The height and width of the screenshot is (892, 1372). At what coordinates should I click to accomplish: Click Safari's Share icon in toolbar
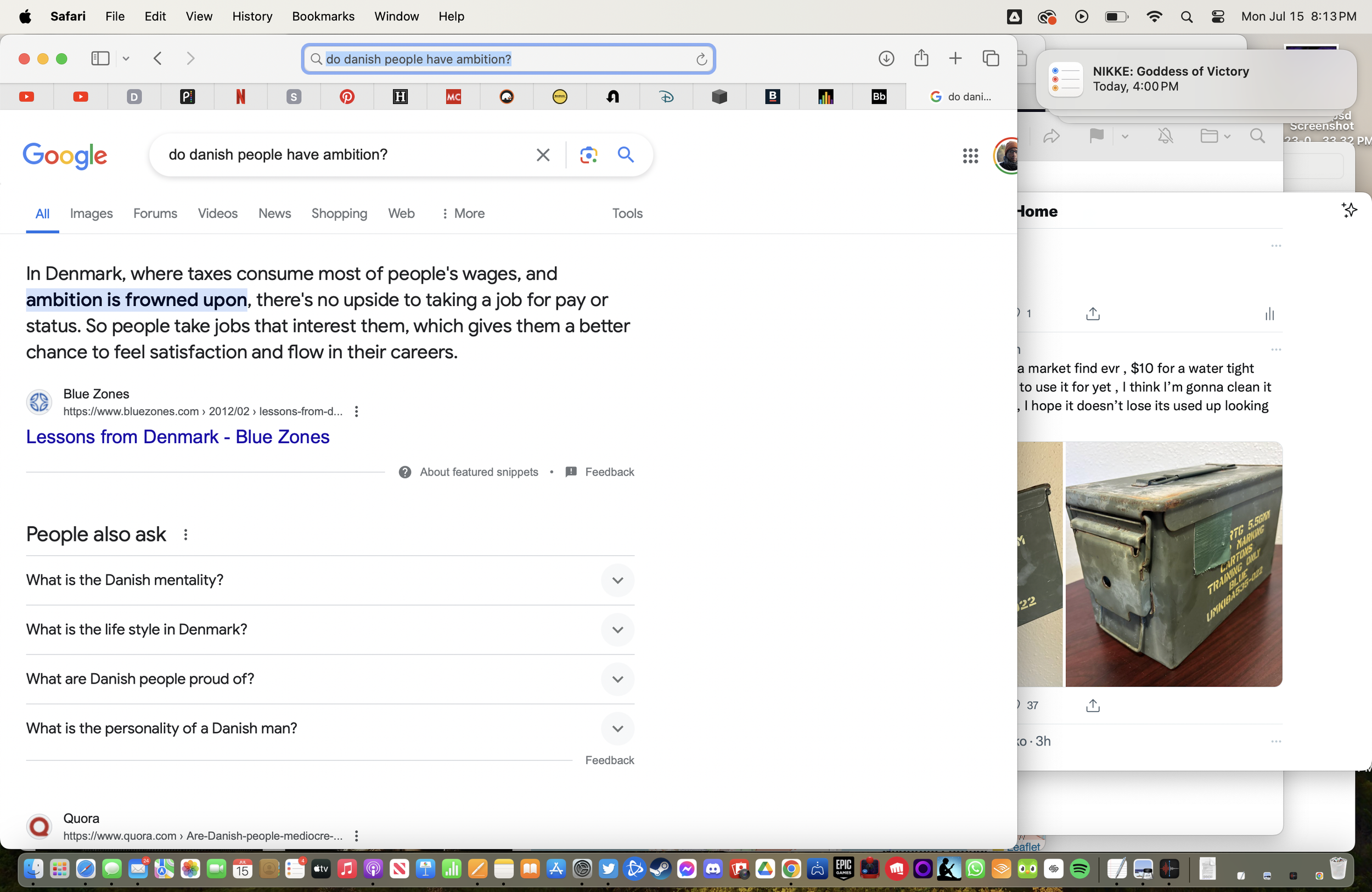click(x=921, y=58)
